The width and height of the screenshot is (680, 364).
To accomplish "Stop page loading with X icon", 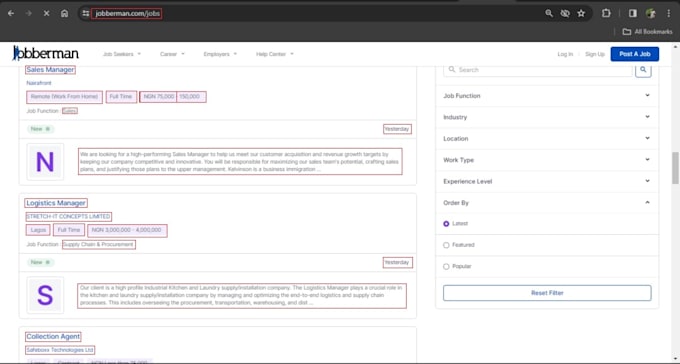I will click(x=46, y=13).
